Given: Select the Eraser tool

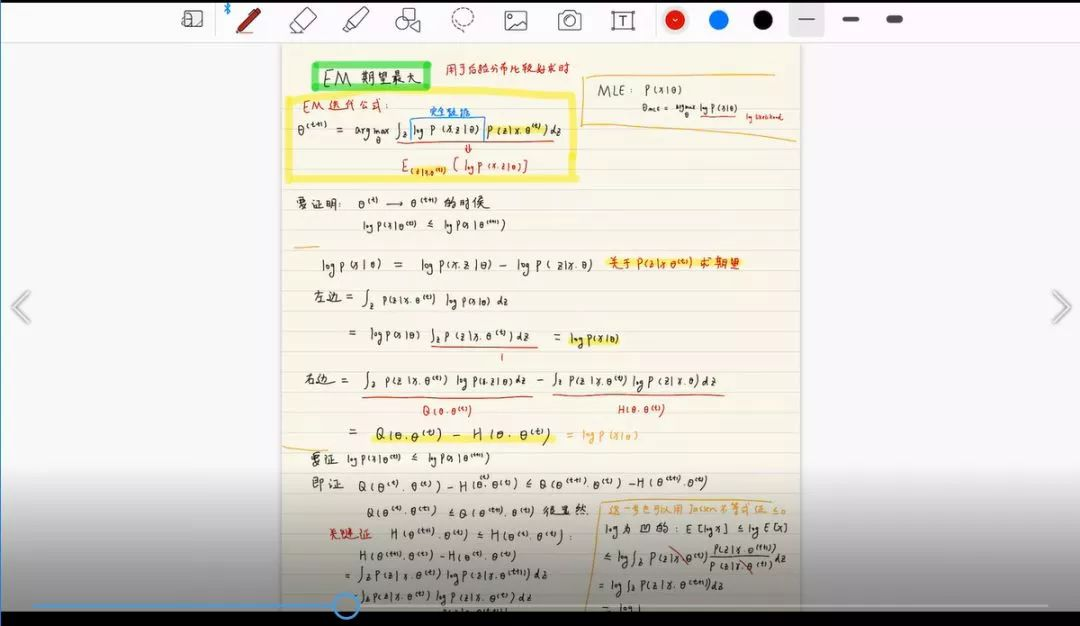Looking at the screenshot, I should point(303,20).
